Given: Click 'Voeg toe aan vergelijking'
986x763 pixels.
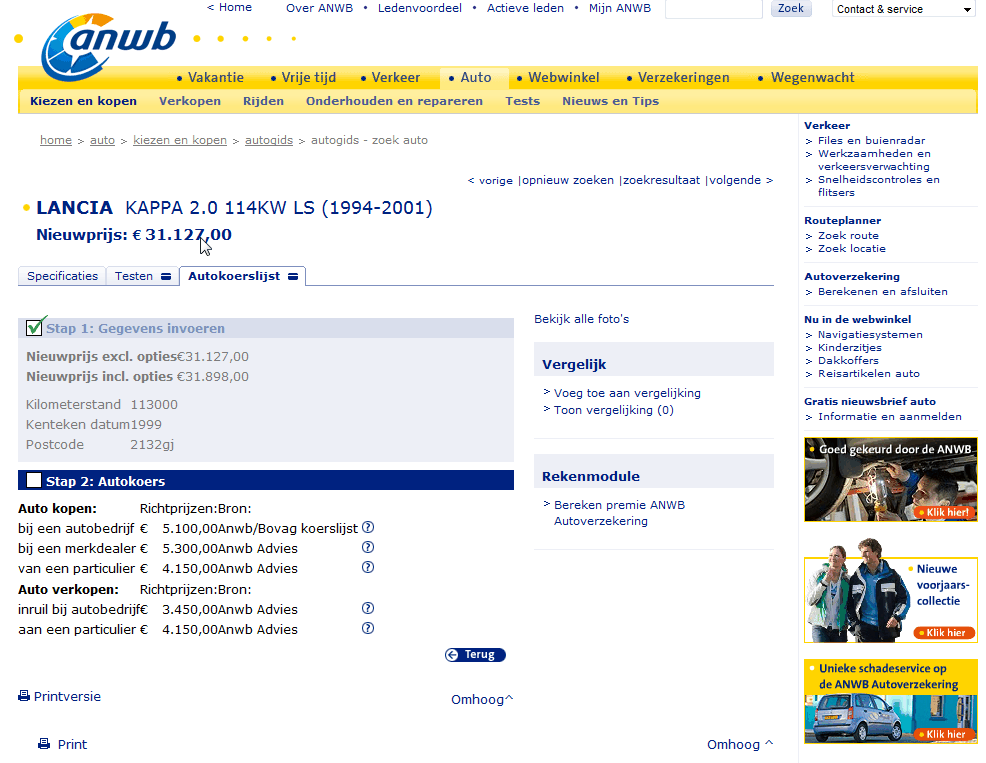Looking at the screenshot, I should pyautogui.click(x=627, y=393).
